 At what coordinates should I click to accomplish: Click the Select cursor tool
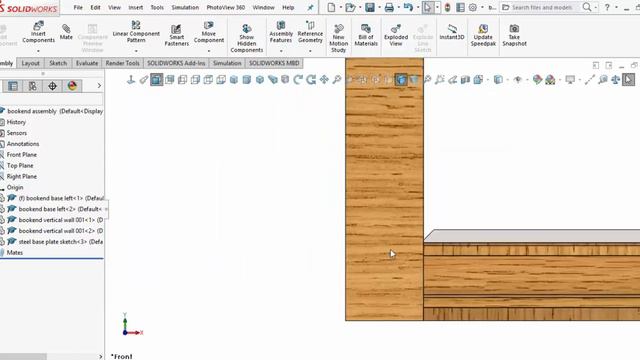coord(427,7)
